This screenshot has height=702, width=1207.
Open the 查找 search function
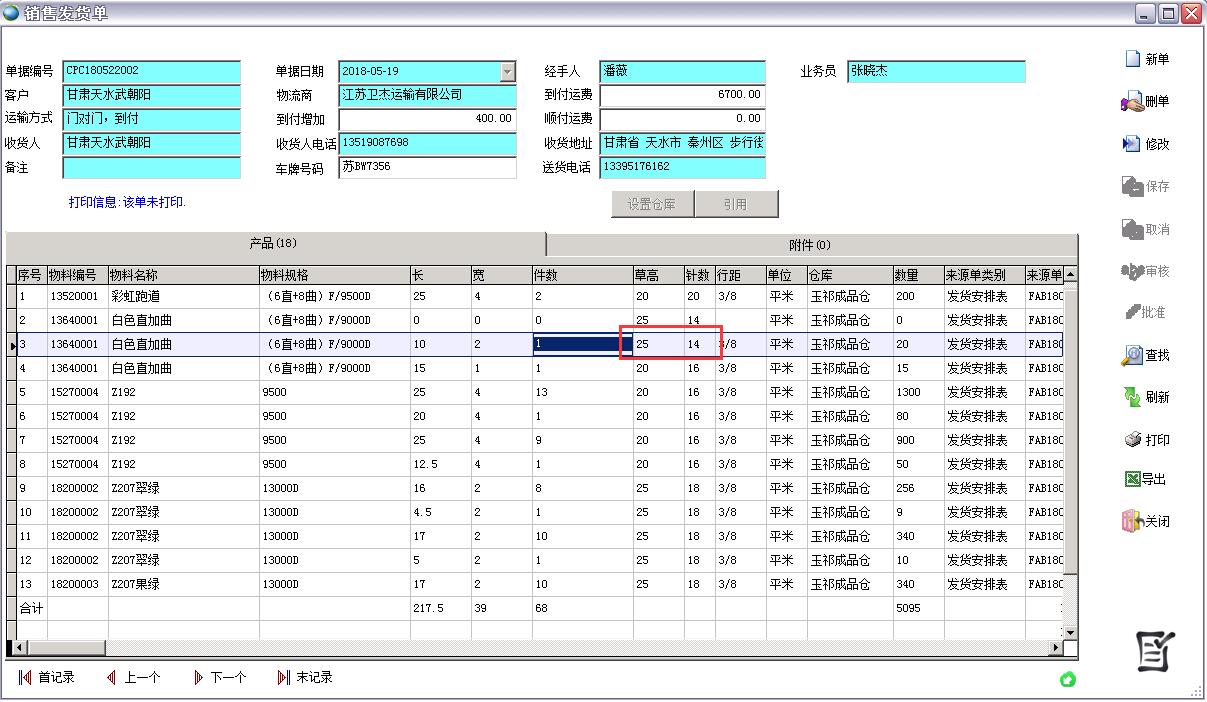pos(1149,354)
